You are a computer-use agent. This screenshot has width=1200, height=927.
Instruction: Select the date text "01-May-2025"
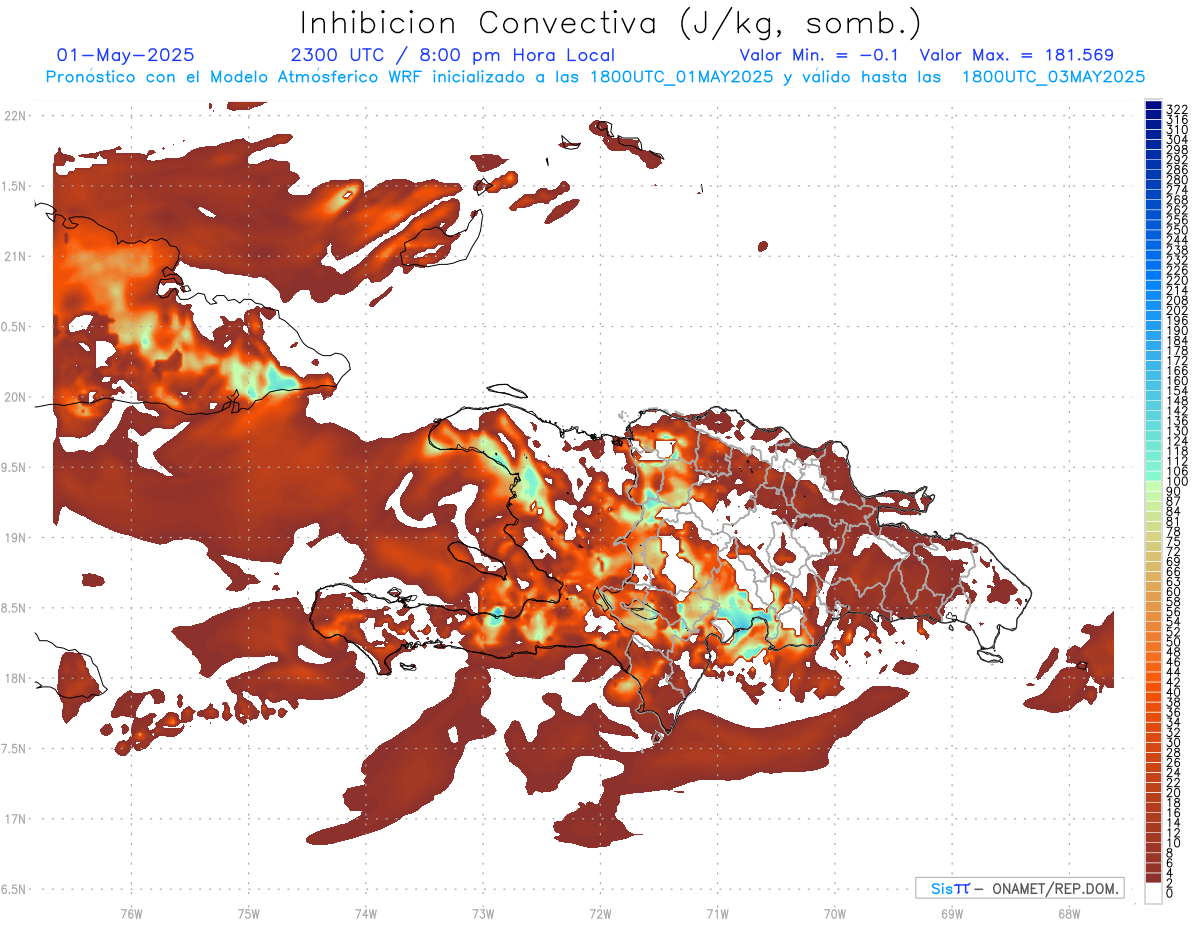125,55
